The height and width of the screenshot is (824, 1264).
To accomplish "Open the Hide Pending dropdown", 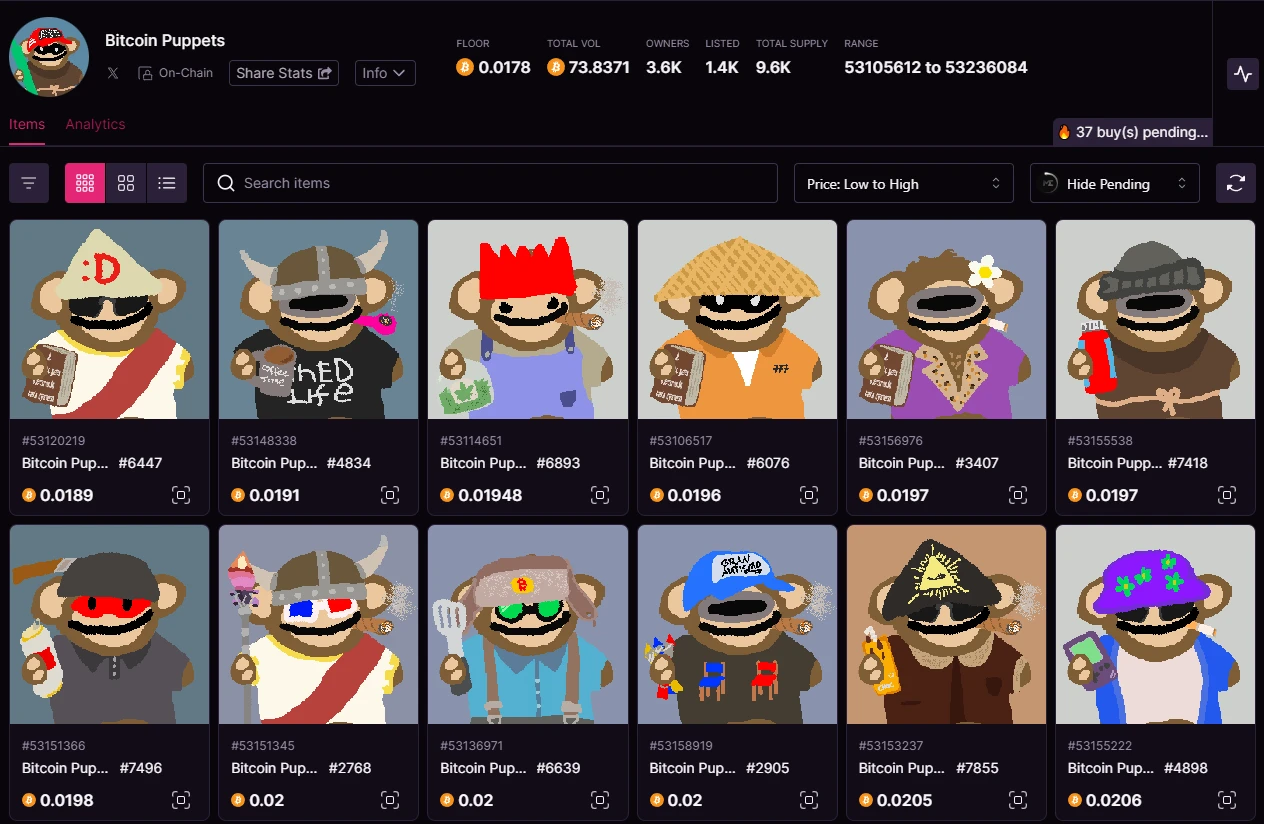I will [1115, 183].
